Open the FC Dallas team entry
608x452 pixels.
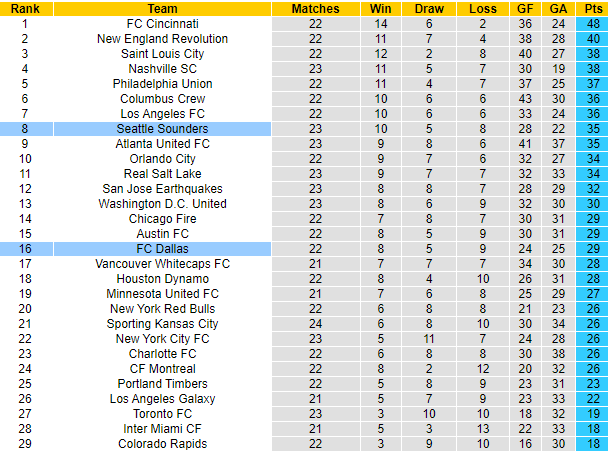pos(163,248)
